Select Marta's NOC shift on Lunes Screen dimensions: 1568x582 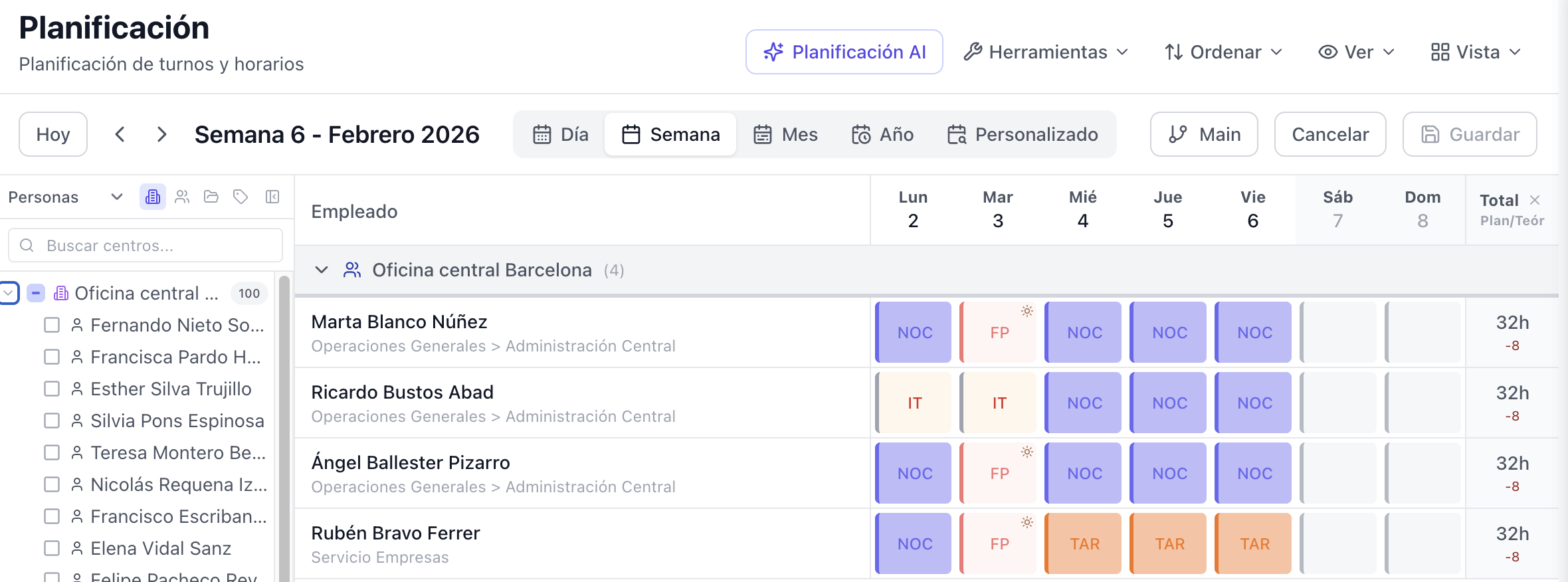point(914,332)
